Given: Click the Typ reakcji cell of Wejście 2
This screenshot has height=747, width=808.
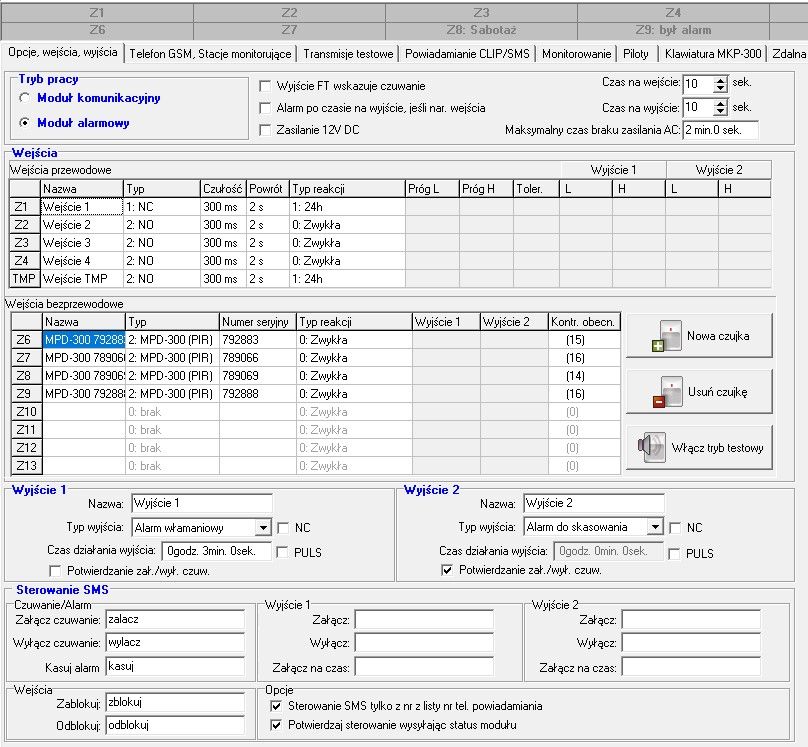Looking at the screenshot, I should pyautogui.click(x=347, y=225).
